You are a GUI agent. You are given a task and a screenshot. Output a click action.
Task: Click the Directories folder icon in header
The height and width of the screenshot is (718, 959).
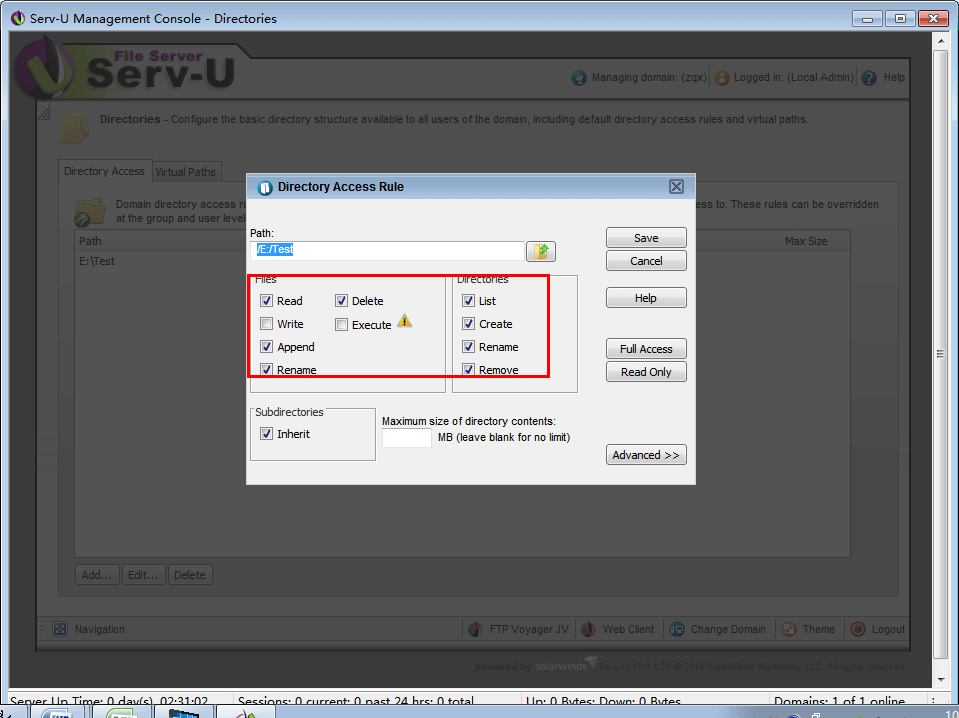point(74,128)
